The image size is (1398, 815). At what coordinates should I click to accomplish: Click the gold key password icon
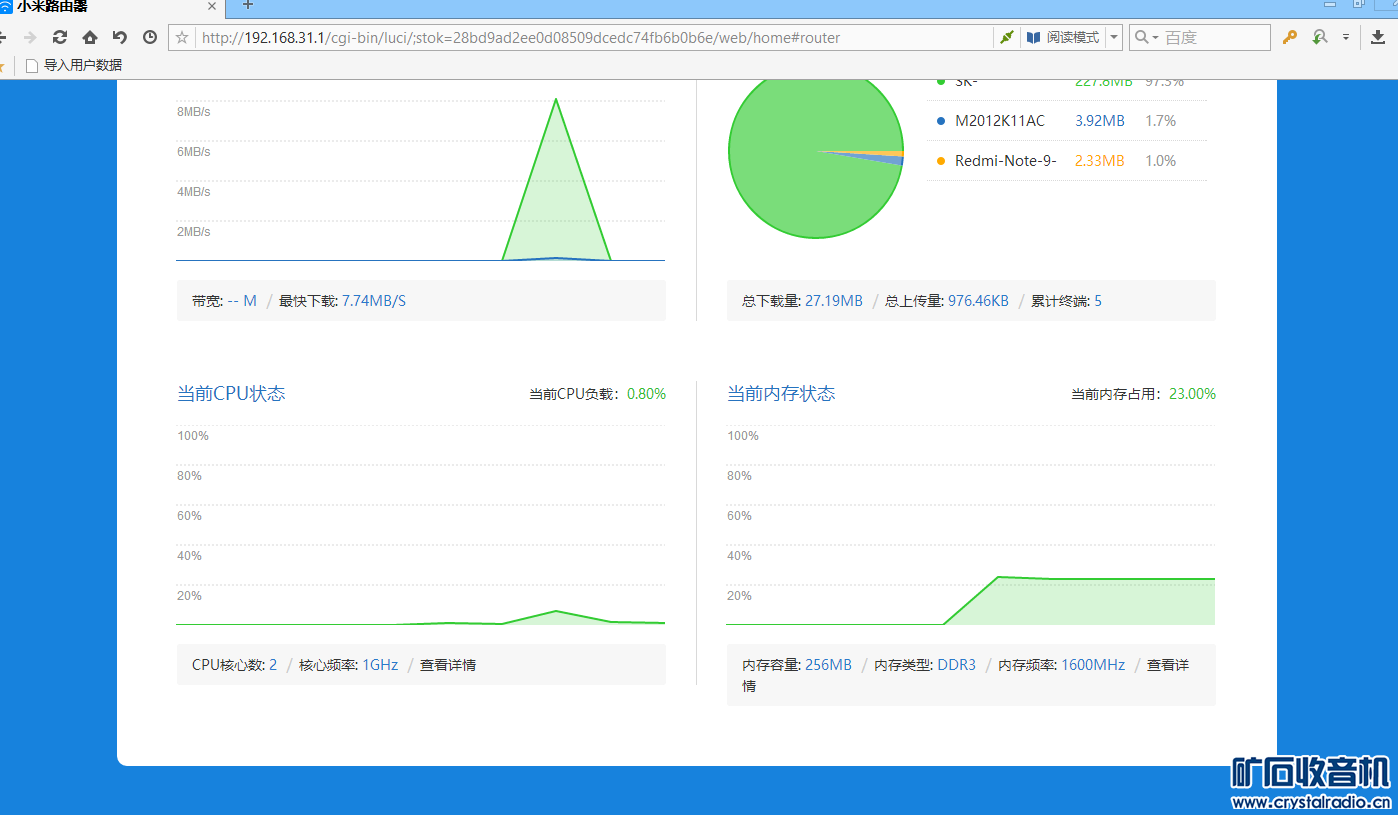click(x=1290, y=37)
